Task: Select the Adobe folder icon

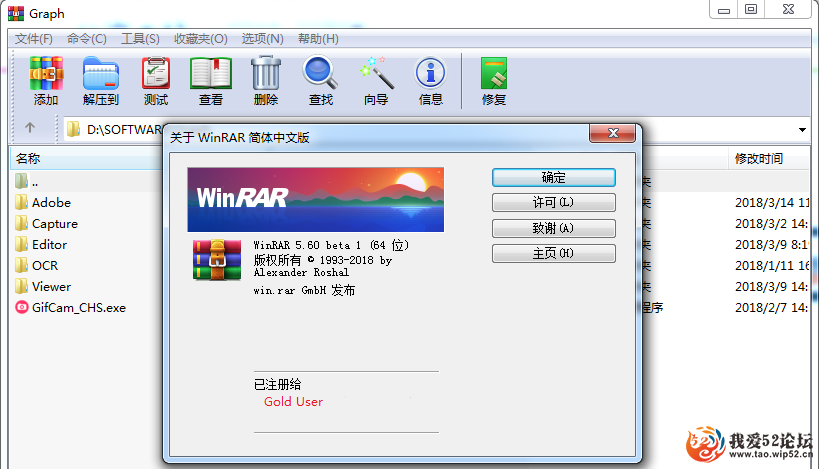Action: coord(21,202)
